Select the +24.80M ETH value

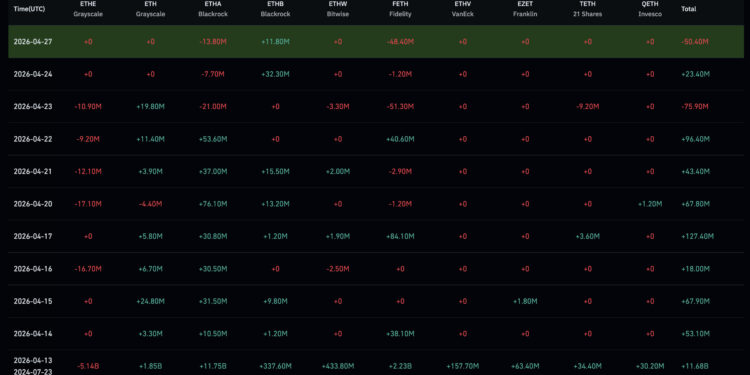coord(150,301)
